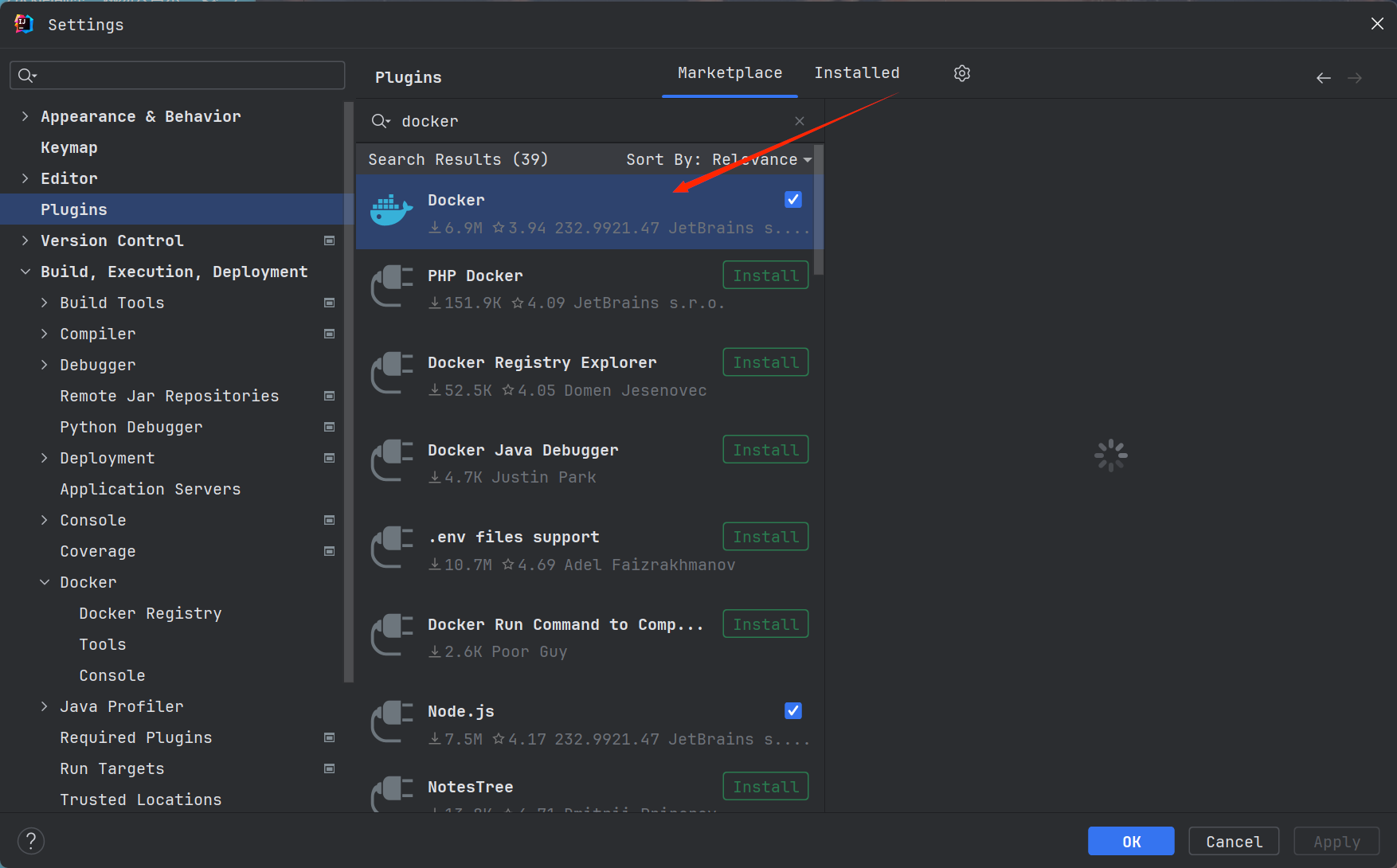
Task: Click project-level icon beside Run Targets
Action: tap(329, 768)
